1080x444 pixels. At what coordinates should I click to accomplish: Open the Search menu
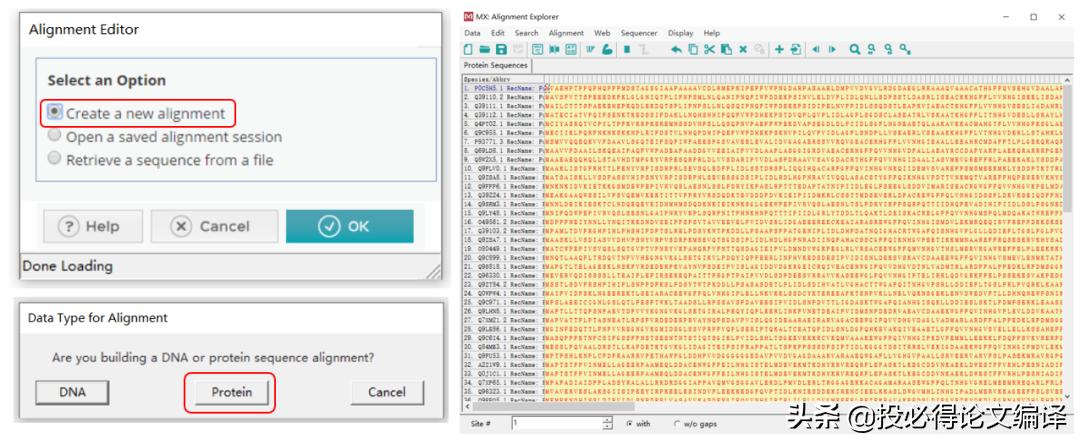pos(526,33)
